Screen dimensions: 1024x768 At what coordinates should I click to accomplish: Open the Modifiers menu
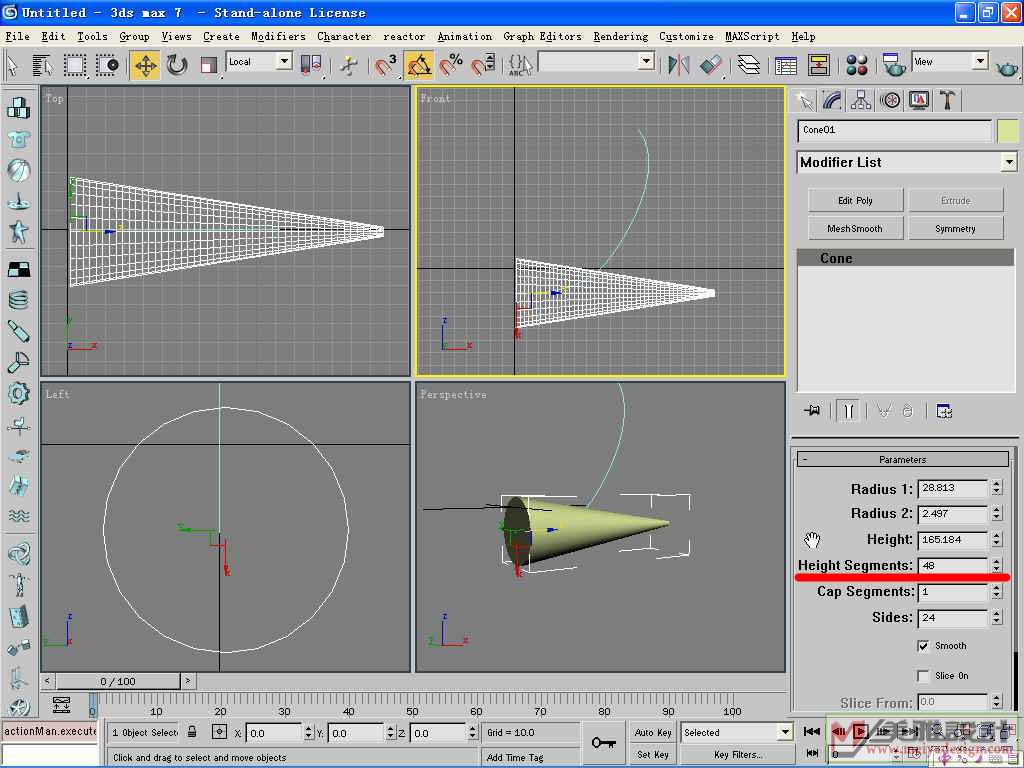pos(278,37)
